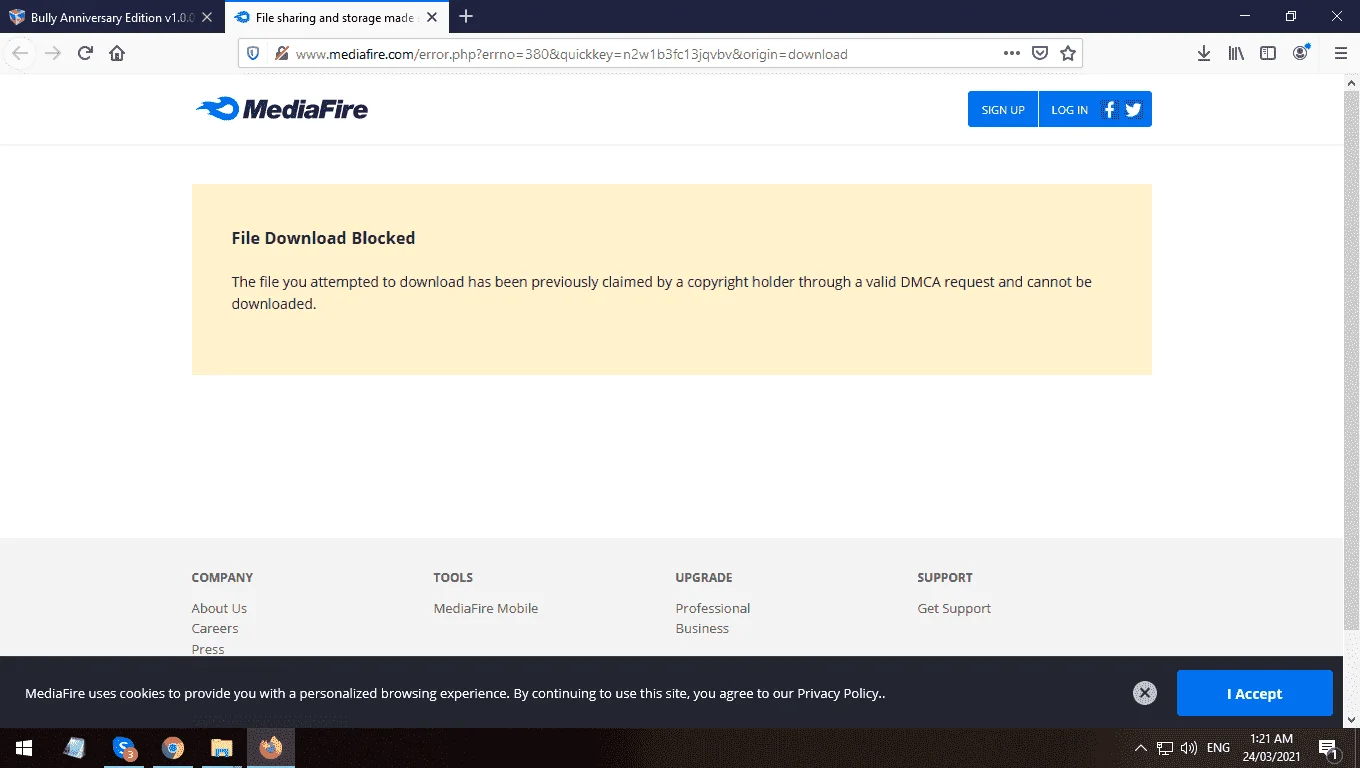Click the page scrollbar up arrow
This screenshot has width=1360, height=768.
[1351, 83]
